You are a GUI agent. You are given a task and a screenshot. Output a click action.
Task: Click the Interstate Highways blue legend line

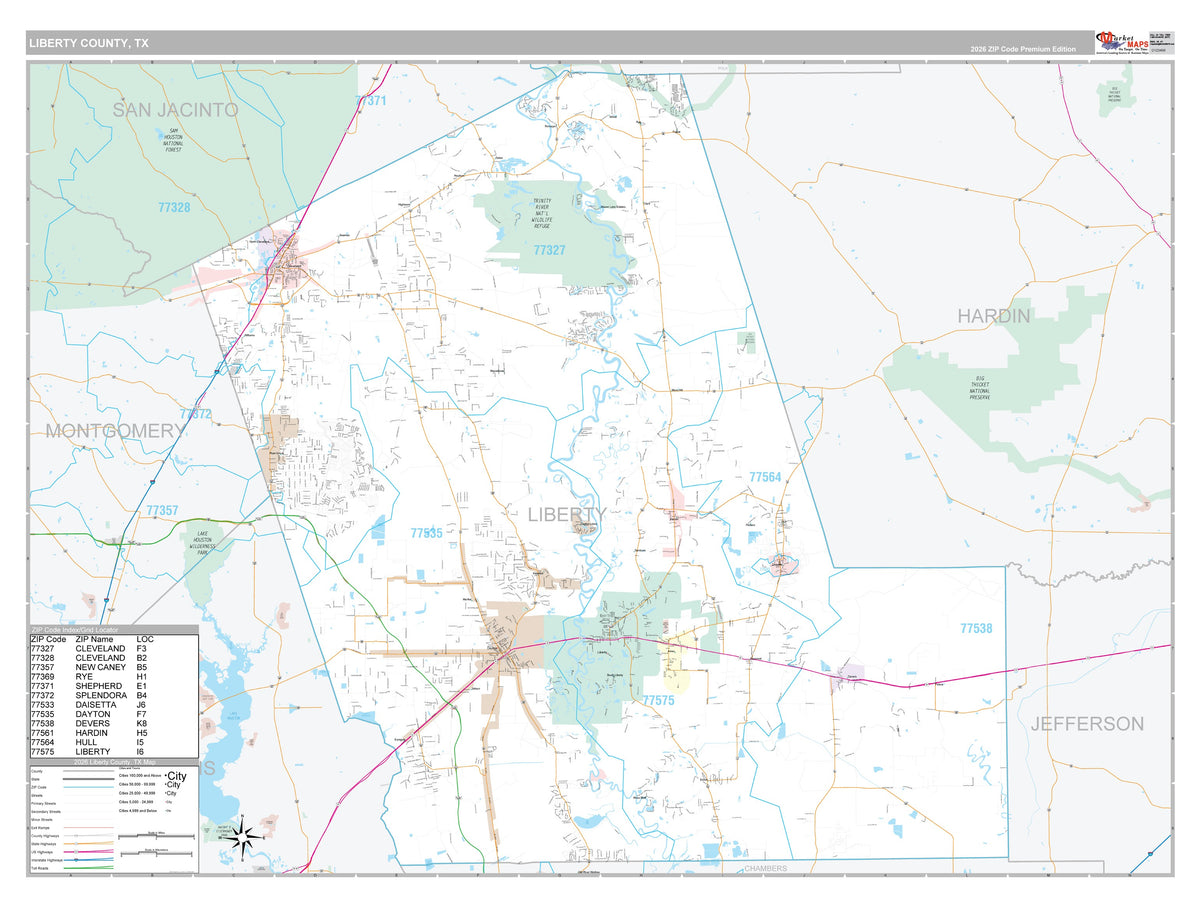[x=89, y=860]
